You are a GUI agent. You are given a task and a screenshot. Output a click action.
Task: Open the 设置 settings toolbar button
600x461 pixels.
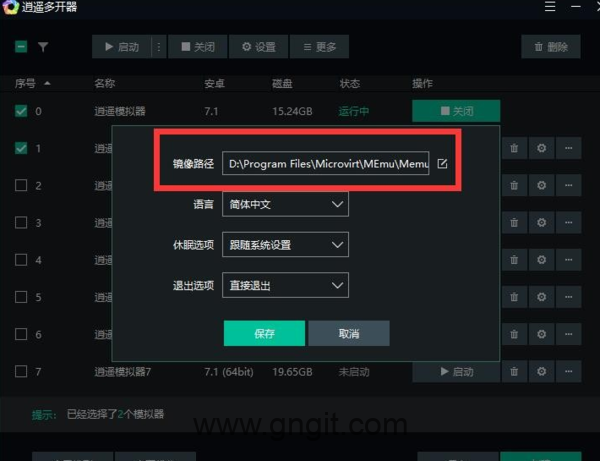coord(258,47)
